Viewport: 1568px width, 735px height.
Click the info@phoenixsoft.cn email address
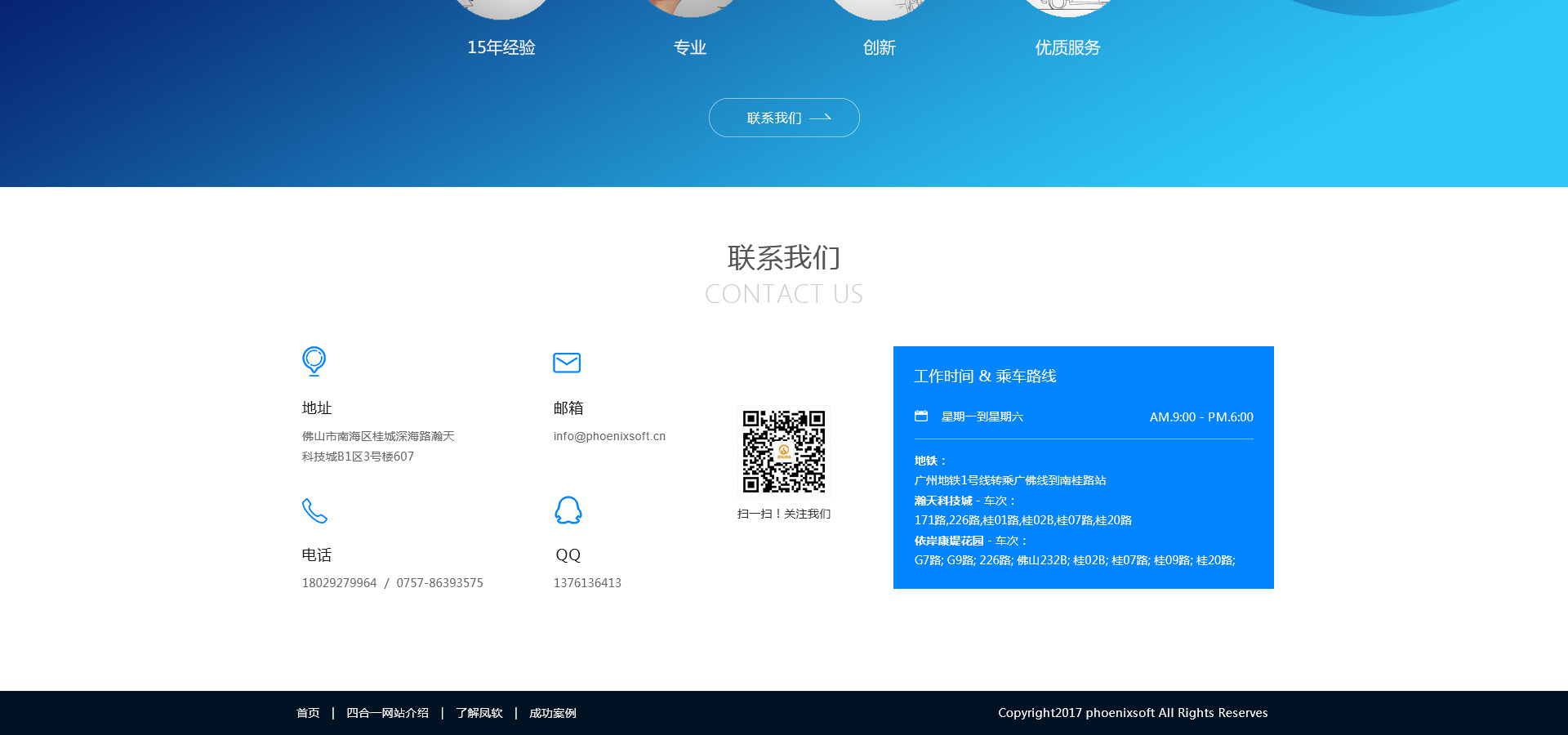click(609, 436)
